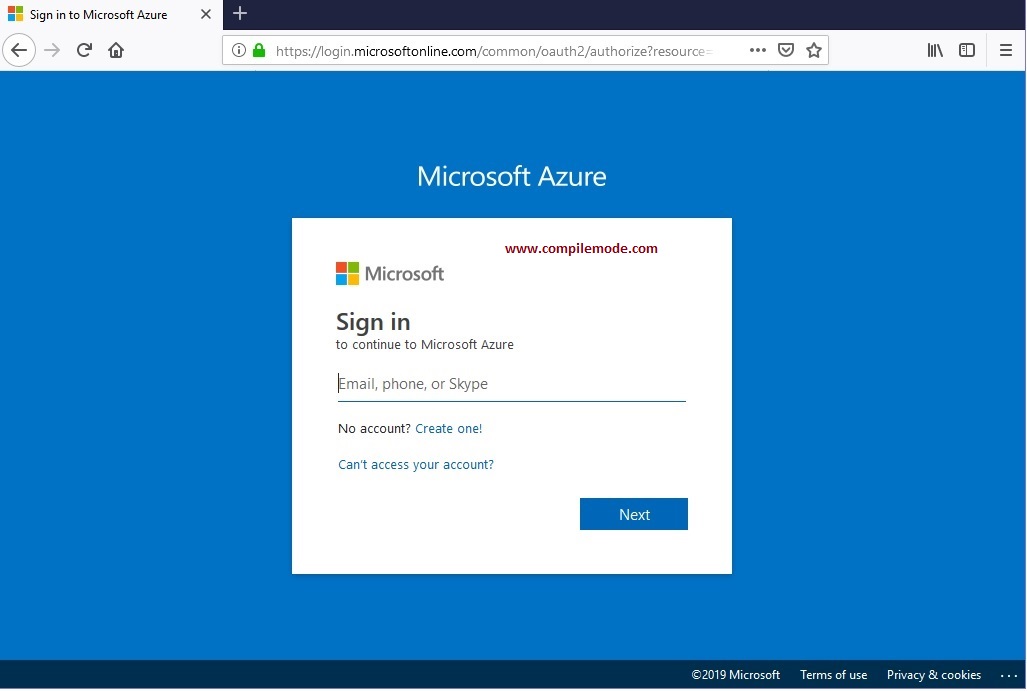
Task: Open the Firefox application menu
Action: tap(1006, 50)
